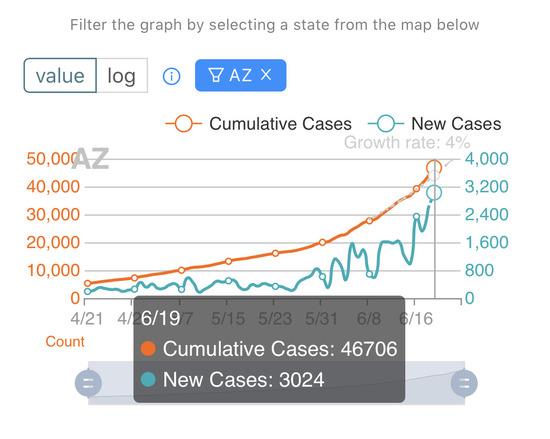Click the orange Count axis label
550x439 pixels.
pyautogui.click(x=65, y=342)
